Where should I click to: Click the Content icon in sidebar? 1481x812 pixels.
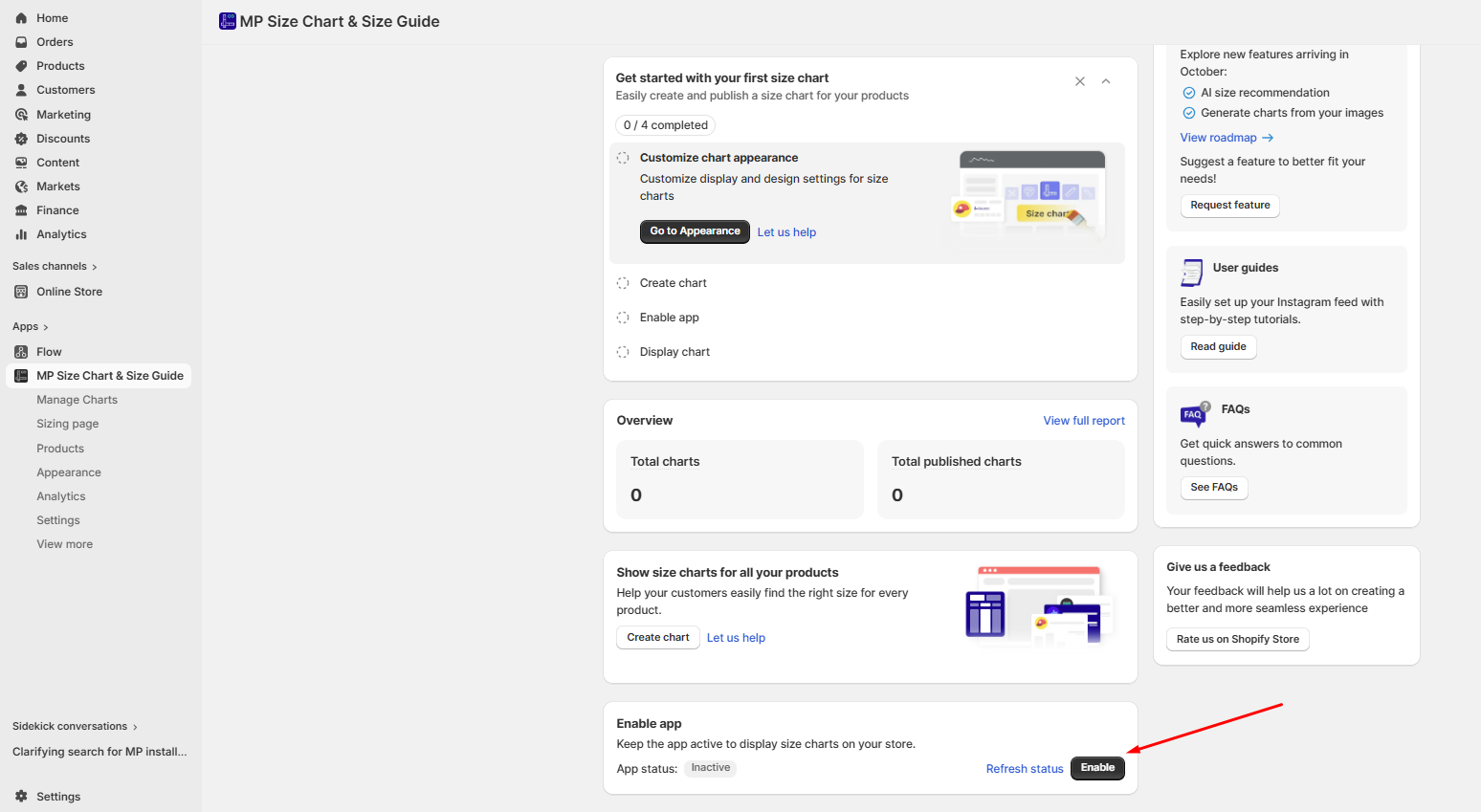(x=21, y=163)
